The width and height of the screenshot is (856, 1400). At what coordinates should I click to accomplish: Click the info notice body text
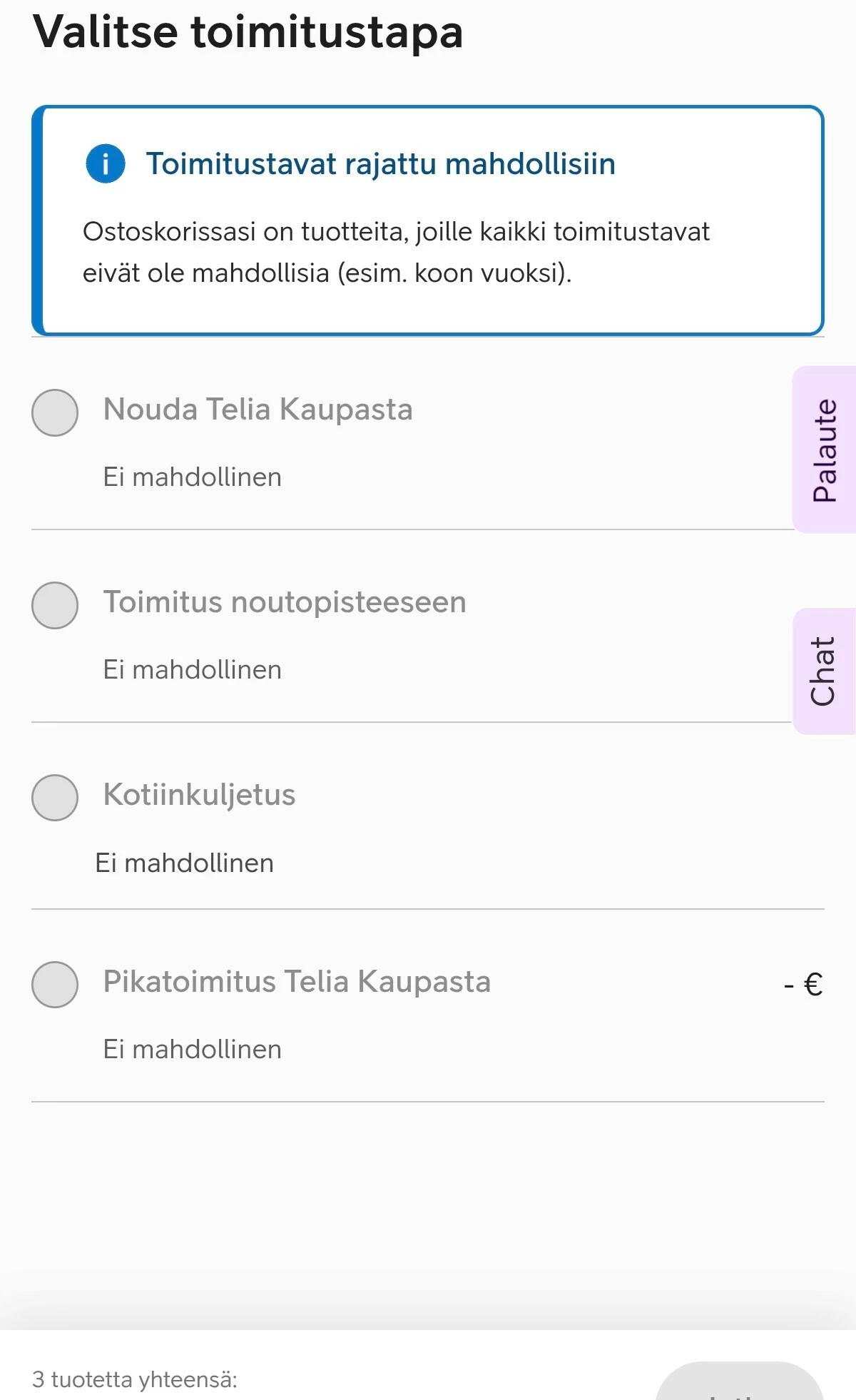coord(396,252)
